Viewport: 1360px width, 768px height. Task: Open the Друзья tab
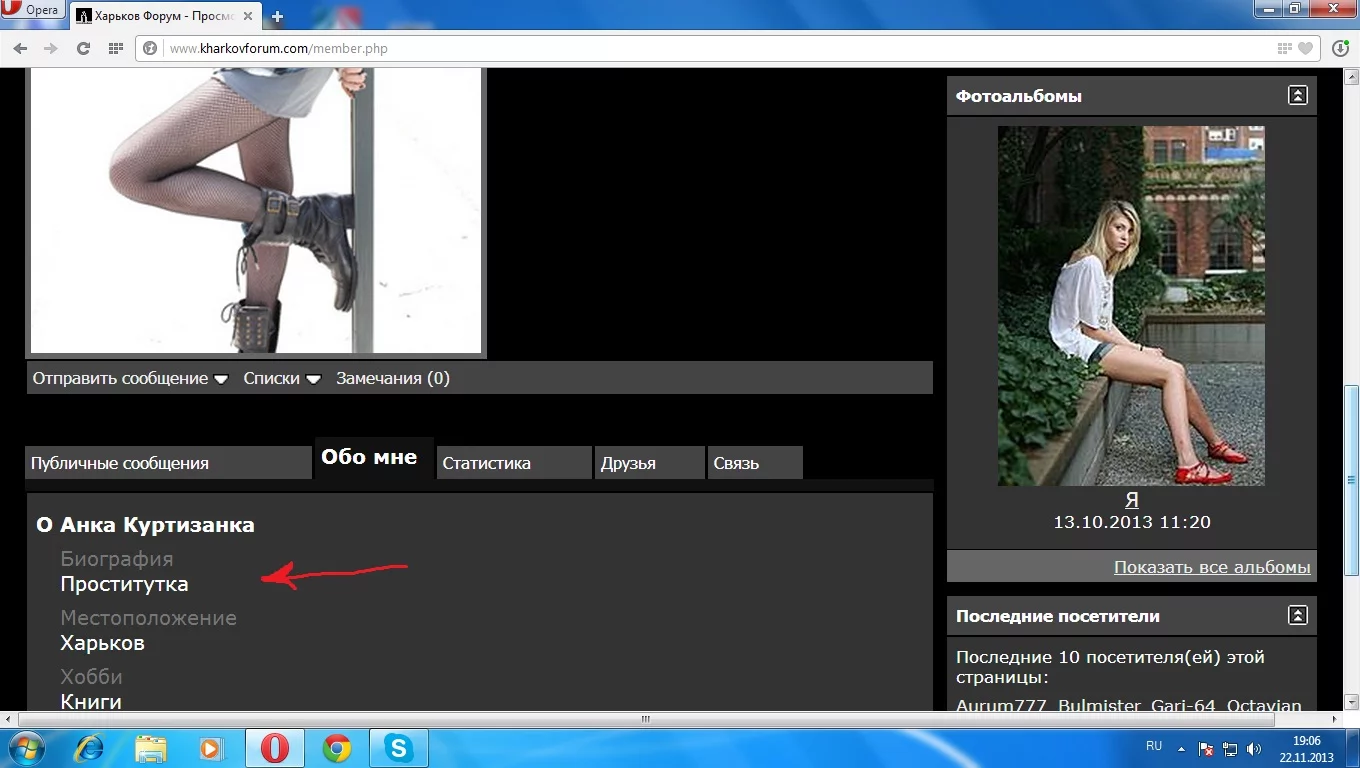coord(650,463)
